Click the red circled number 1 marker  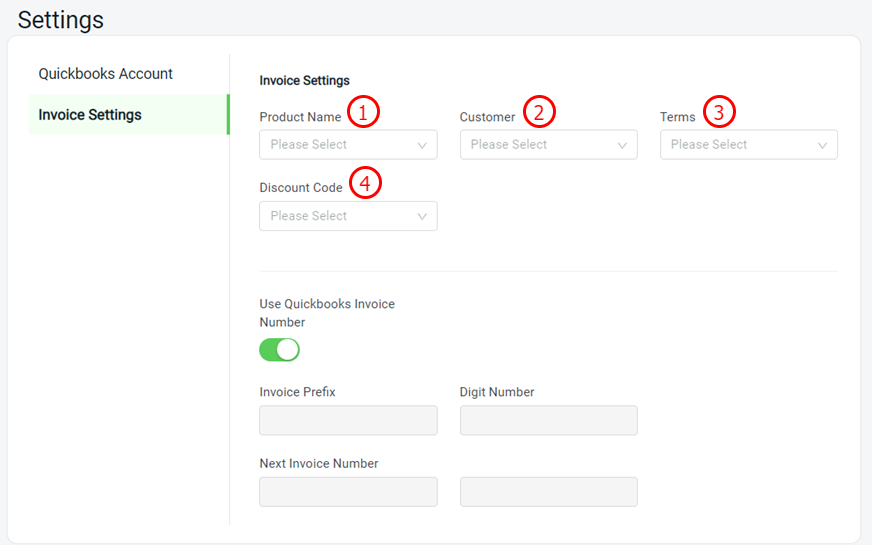pyautogui.click(x=363, y=112)
